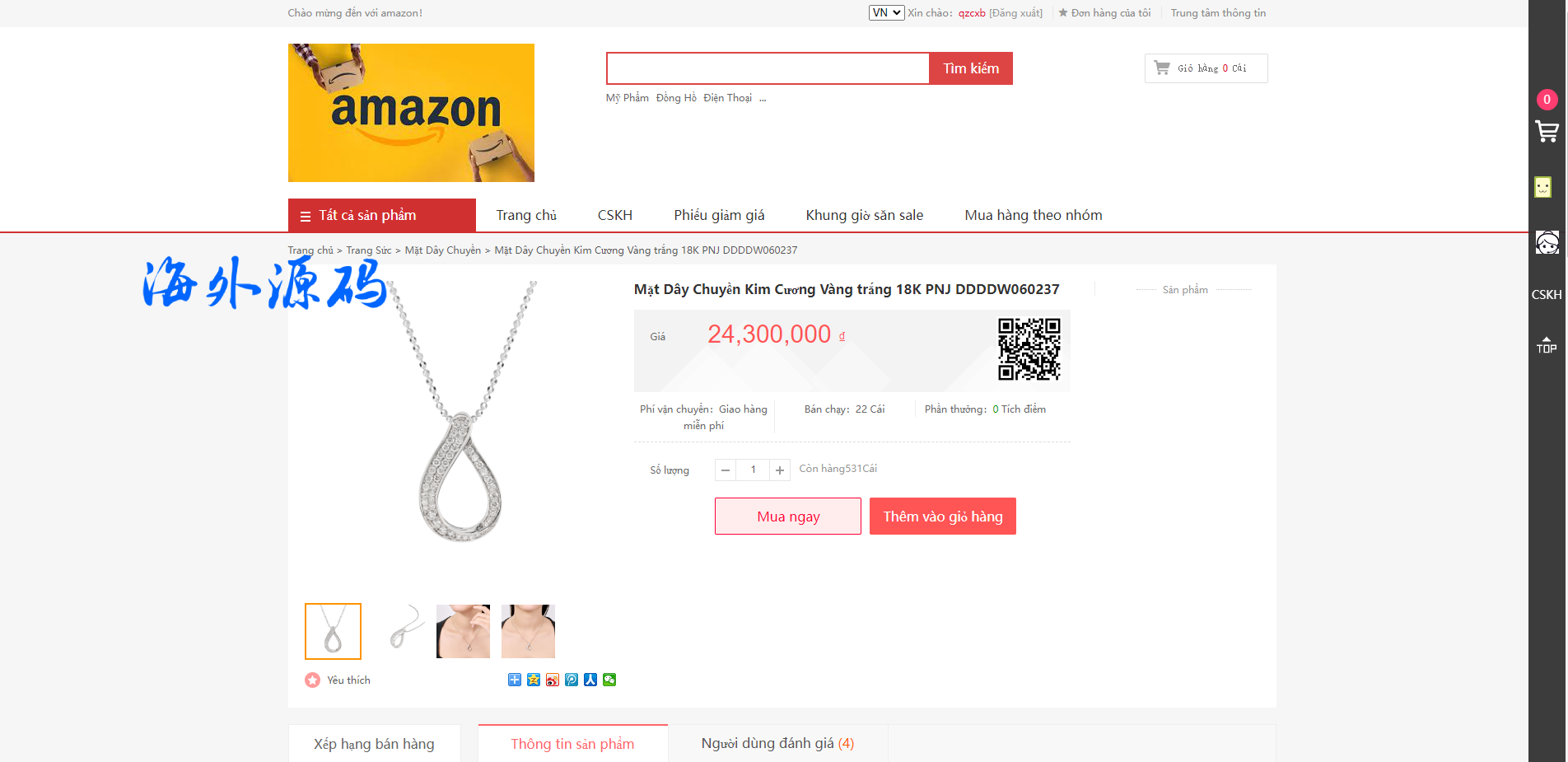Image resolution: width=1568 pixels, height=762 pixels.
Task: Expand the Tất cả sản phẩm category menu
Action: tap(382, 215)
